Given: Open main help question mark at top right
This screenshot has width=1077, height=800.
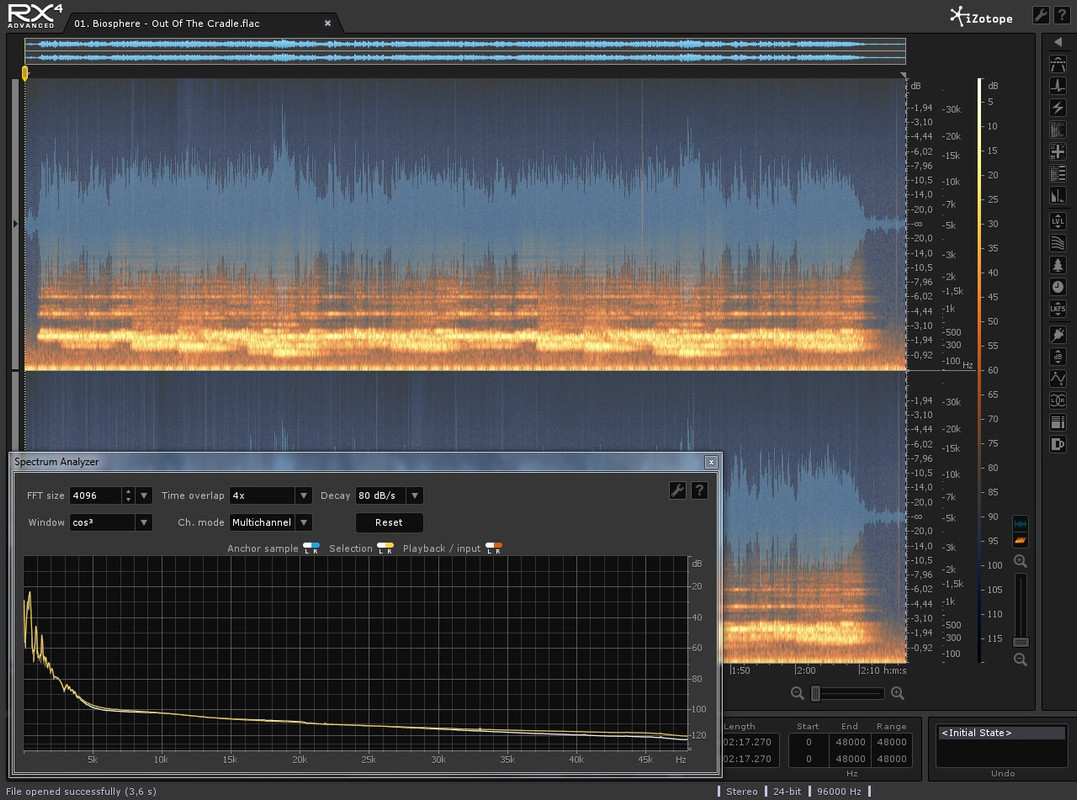Looking at the screenshot, I should point(1061,15).
